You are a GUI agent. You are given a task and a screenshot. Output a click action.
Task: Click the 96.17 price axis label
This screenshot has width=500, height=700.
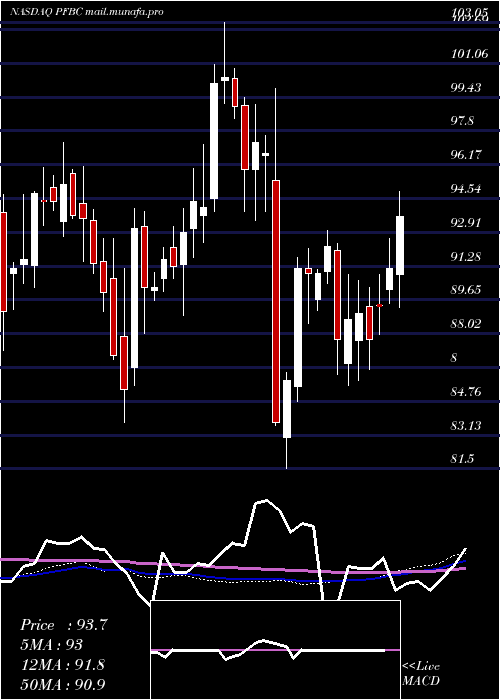pyautogui.click(x=466, y=154)
